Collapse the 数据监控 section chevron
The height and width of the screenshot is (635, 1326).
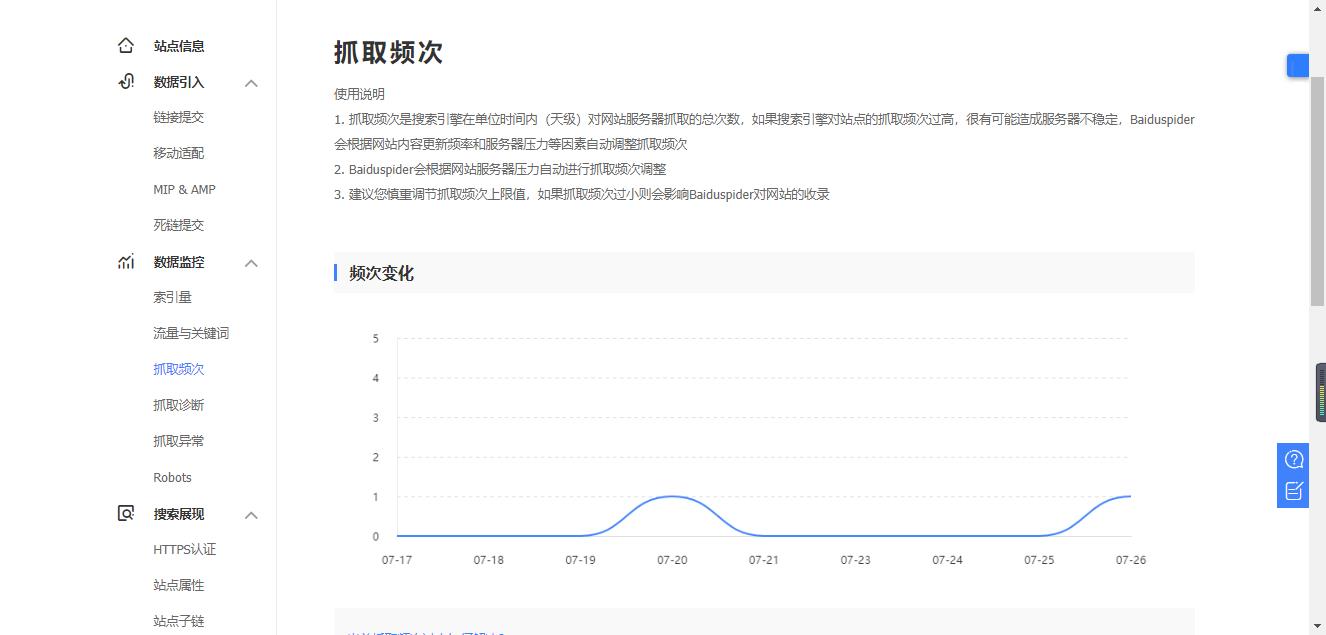[x=251, y=263]
